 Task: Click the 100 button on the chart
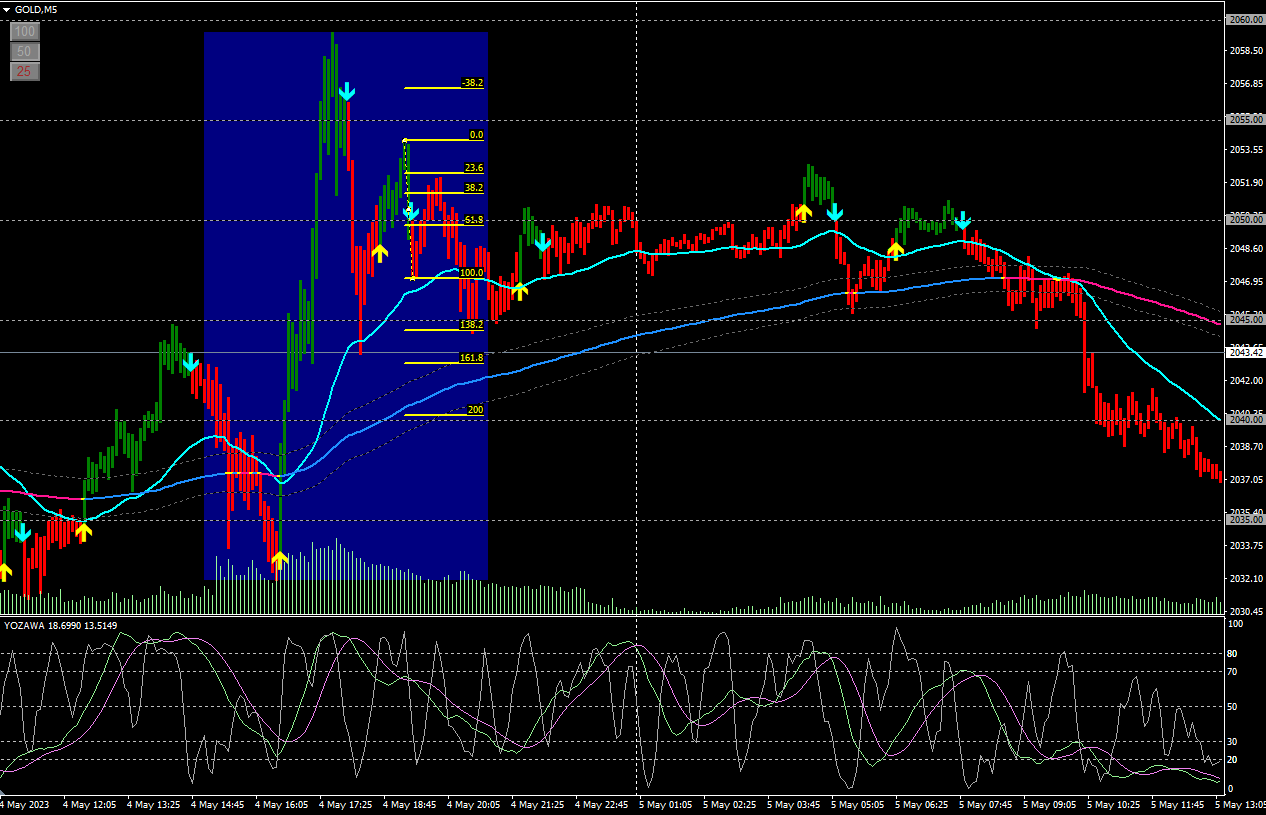(x=25, y=32)
